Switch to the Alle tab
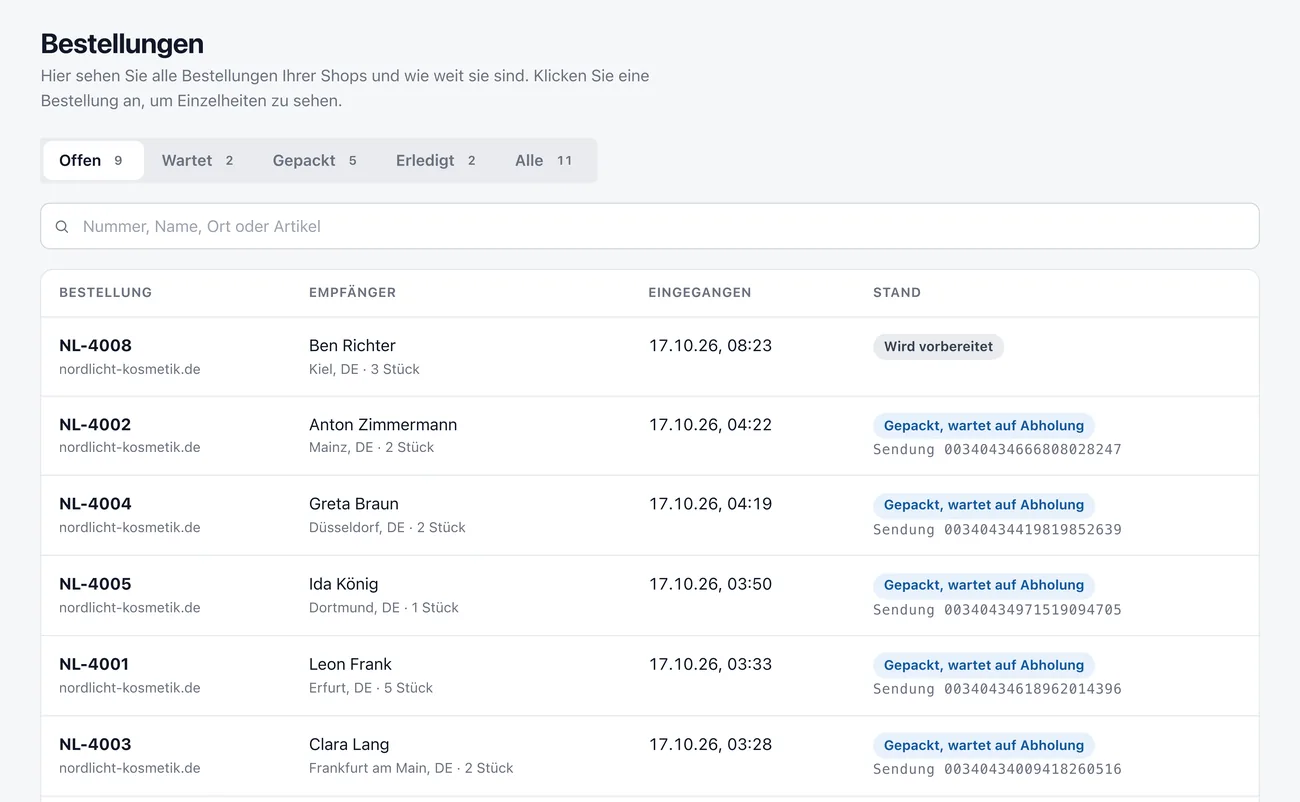This screenshot has width=1300, height=802. pos(544,160)
